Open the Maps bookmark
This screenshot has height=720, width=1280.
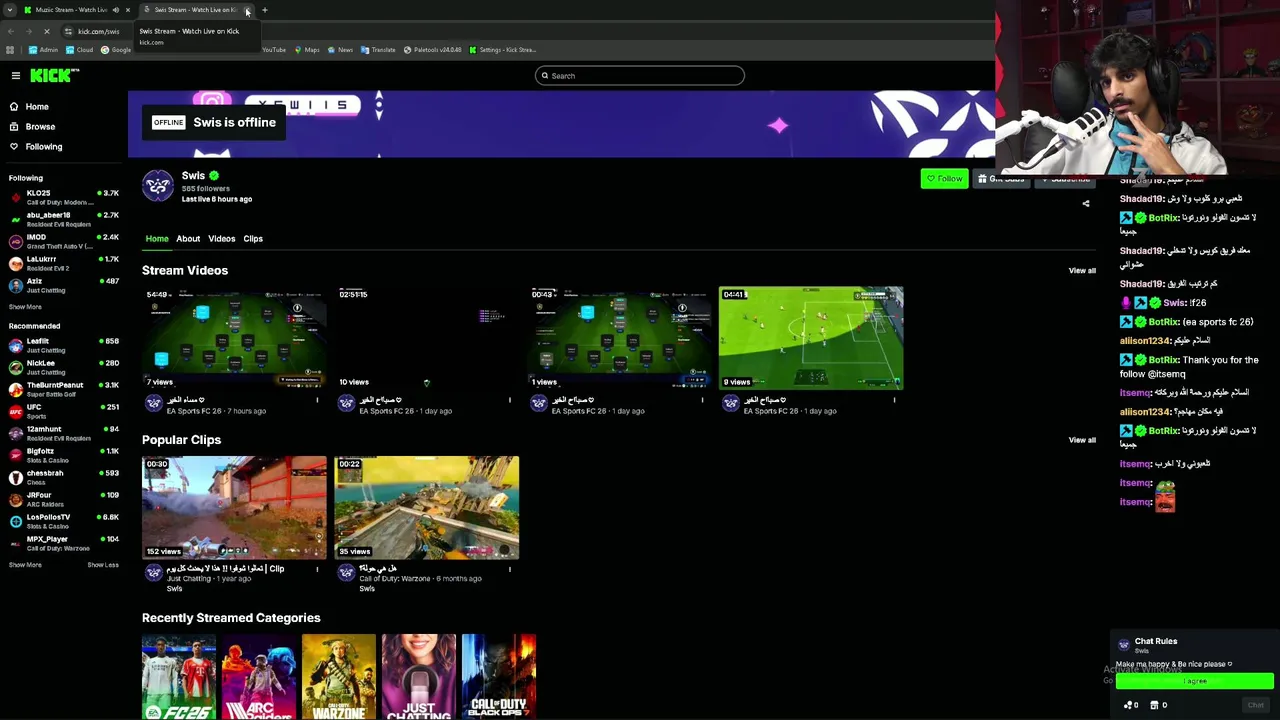click(307, 50)
